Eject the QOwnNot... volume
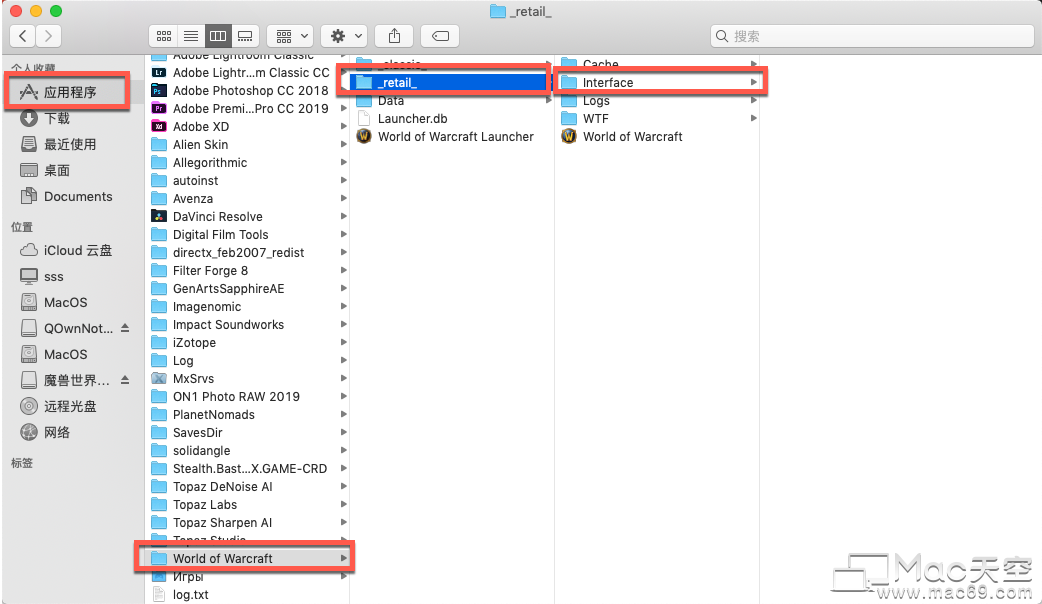This screenshot has height=604, width=1042. [125, 328]
